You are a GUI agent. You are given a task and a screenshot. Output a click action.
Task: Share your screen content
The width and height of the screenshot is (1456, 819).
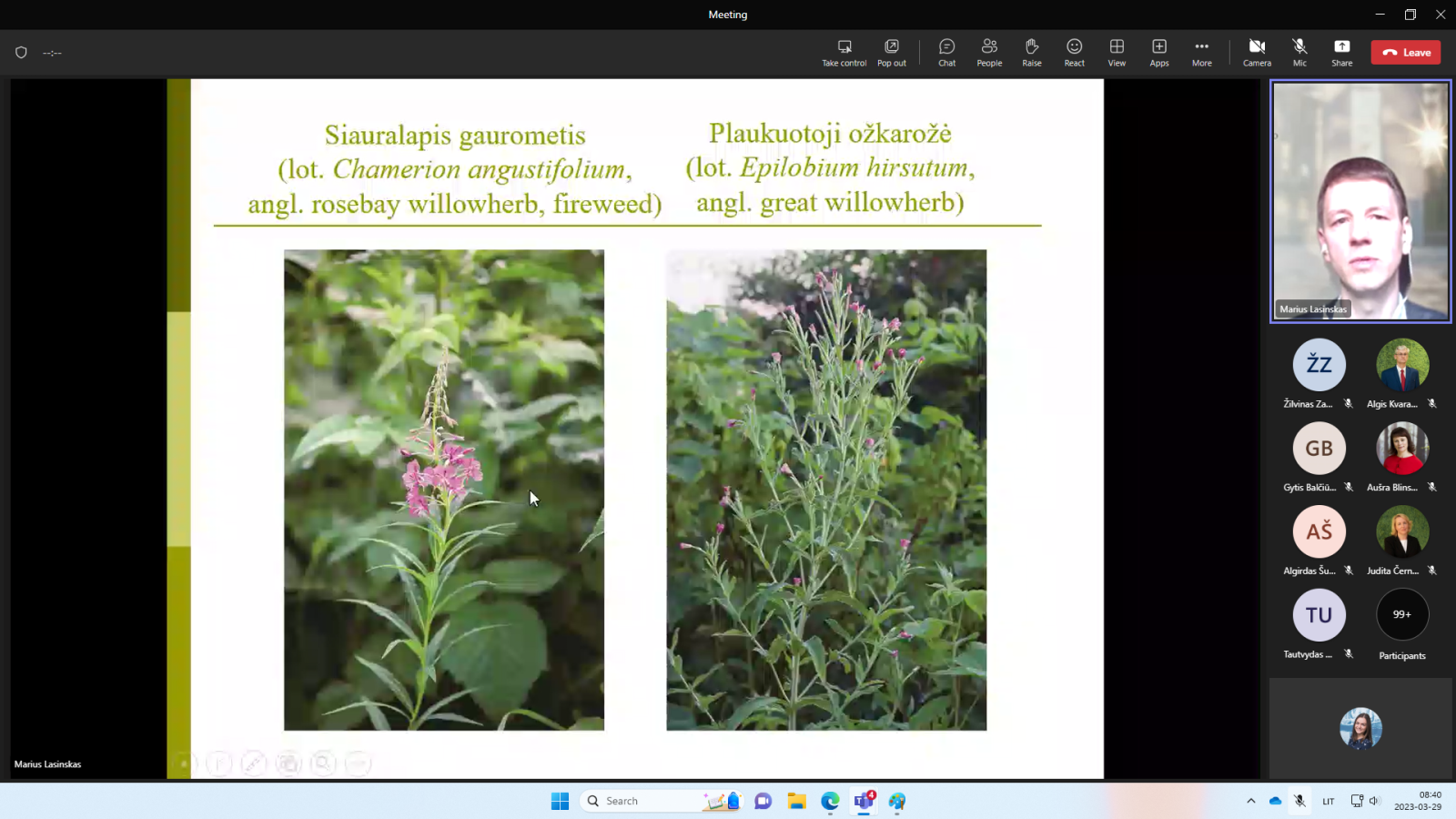(x=1341, y=52)
